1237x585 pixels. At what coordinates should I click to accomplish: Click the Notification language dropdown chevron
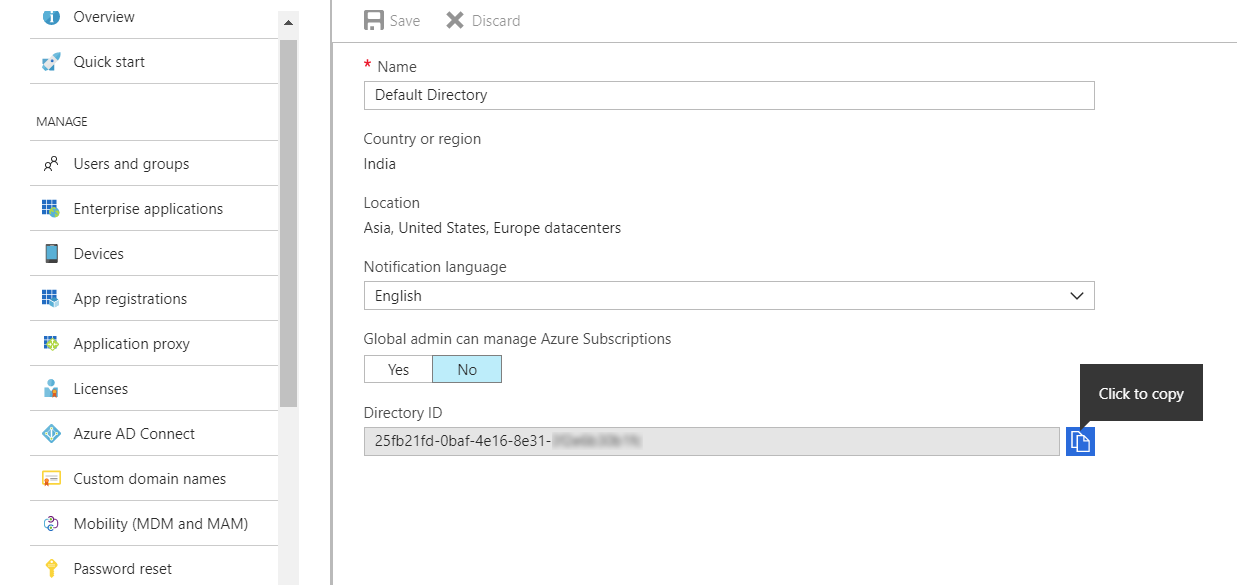pos(1077,296)
